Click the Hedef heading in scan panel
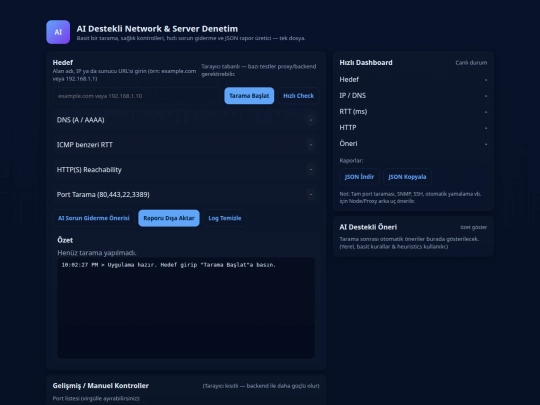 [63, 63]
